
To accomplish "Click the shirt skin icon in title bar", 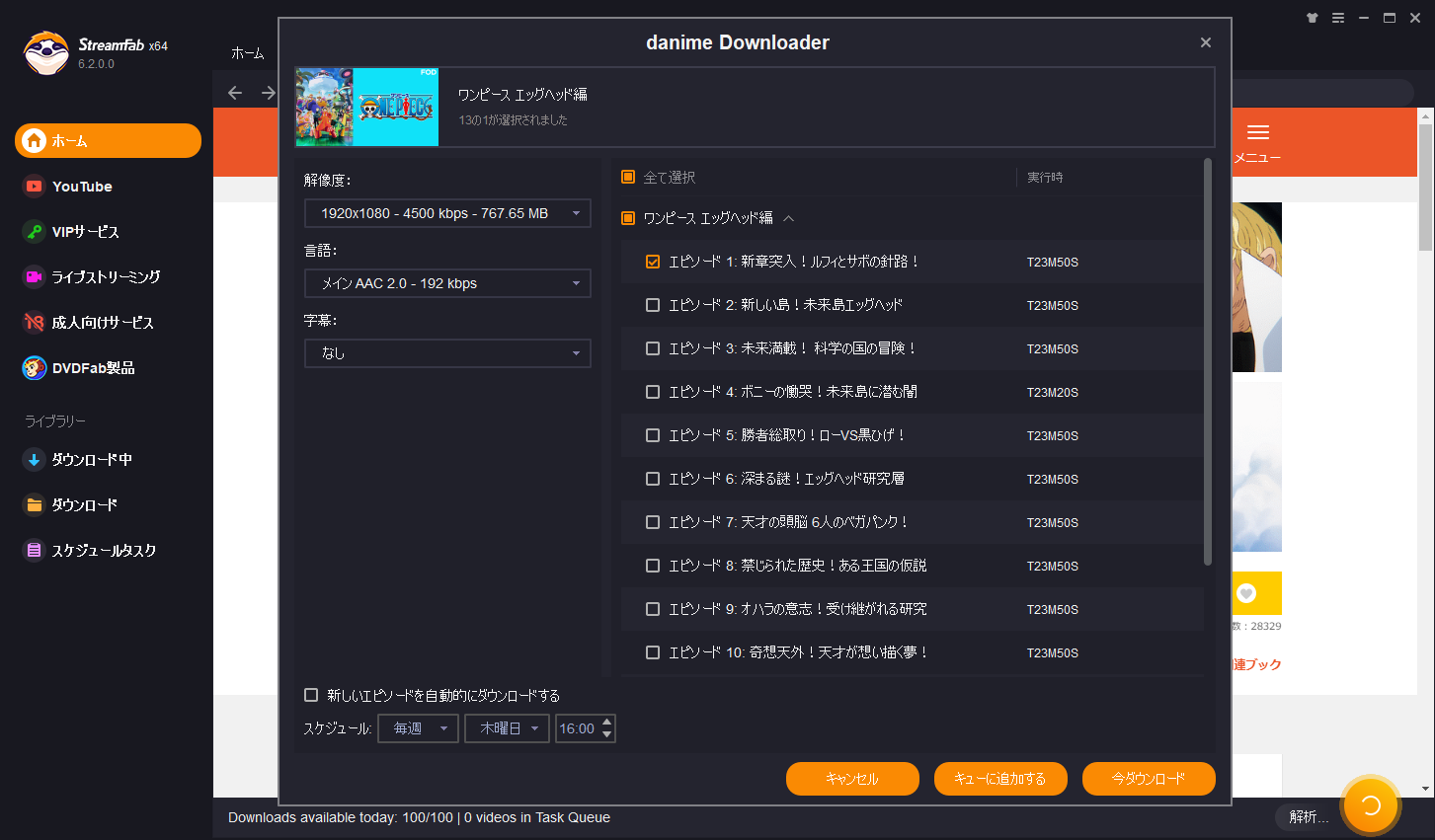I will [1313, 18].
